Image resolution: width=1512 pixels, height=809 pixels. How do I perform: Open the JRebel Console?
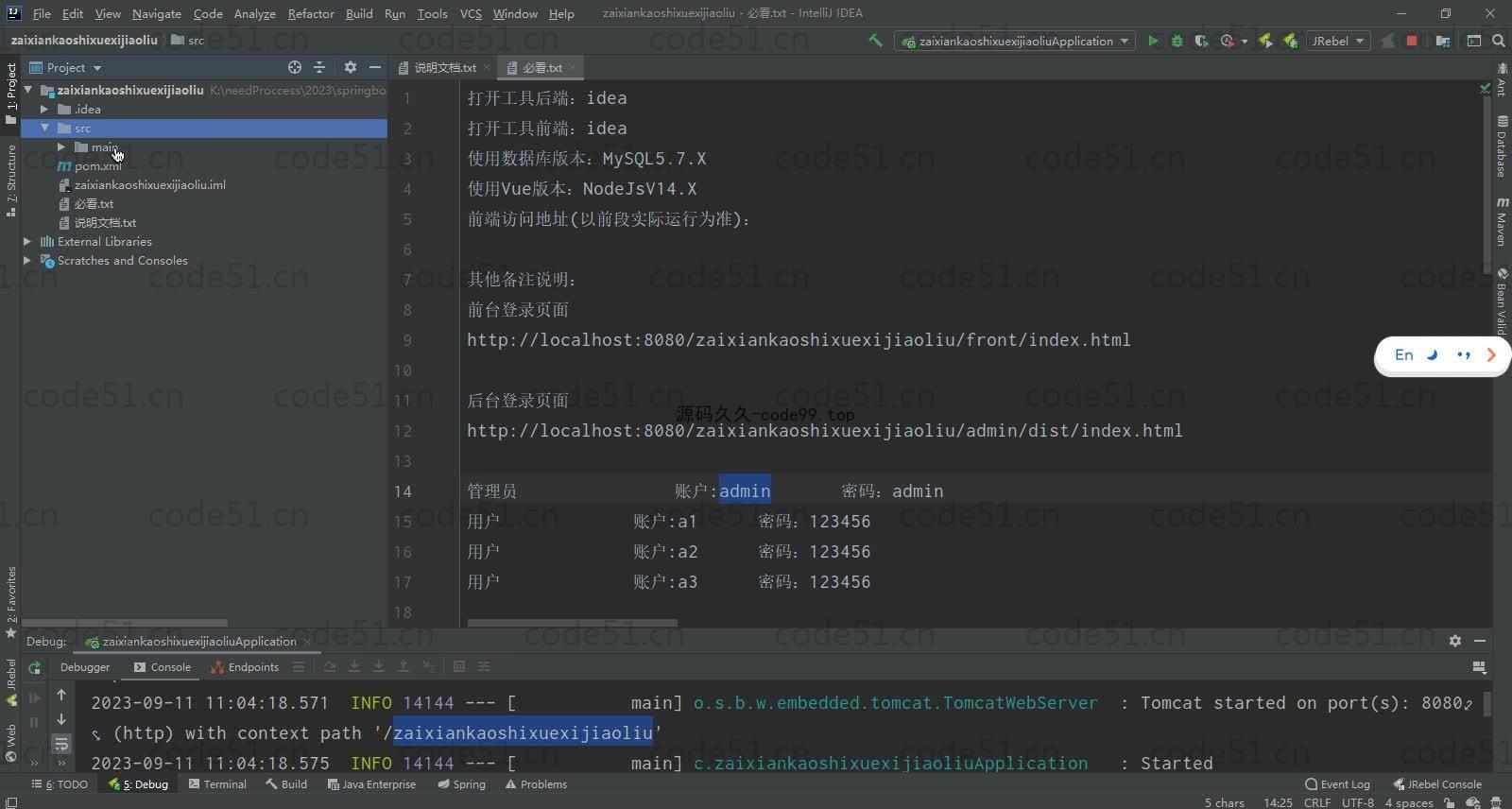pyautogui.click(x=1437, y=783)
